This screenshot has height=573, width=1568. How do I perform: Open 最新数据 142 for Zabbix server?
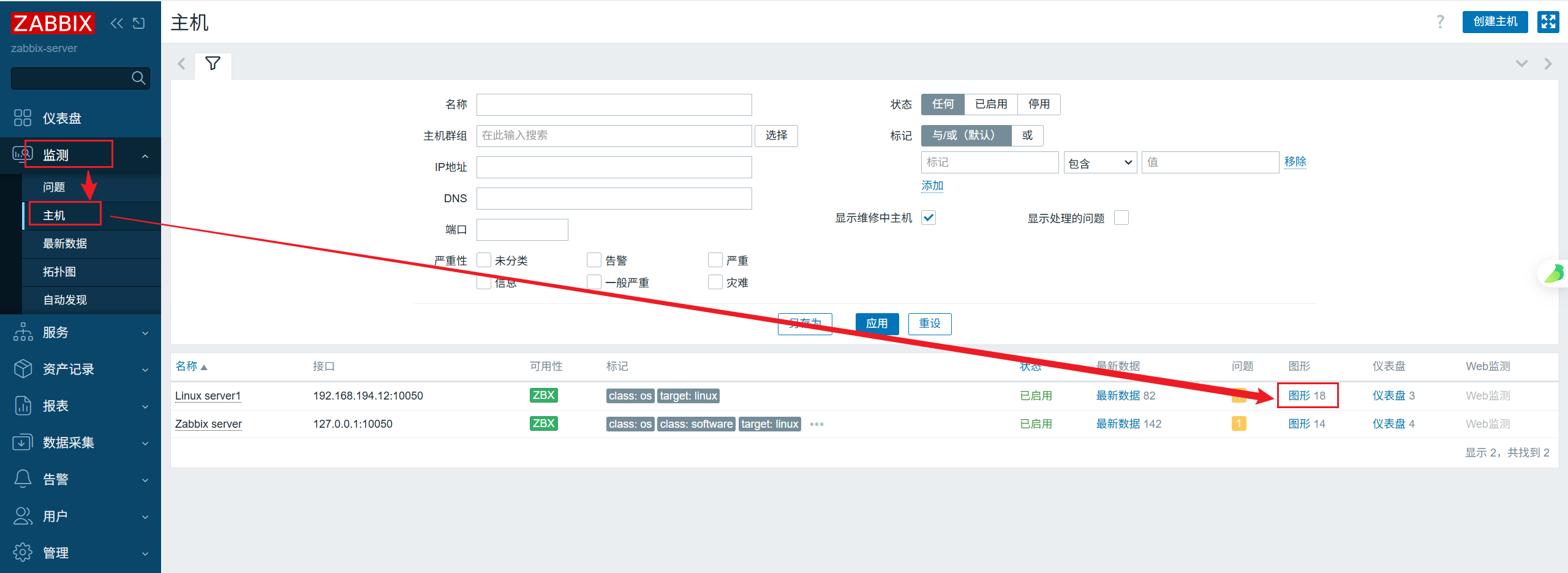click(x=1128, y=423)
